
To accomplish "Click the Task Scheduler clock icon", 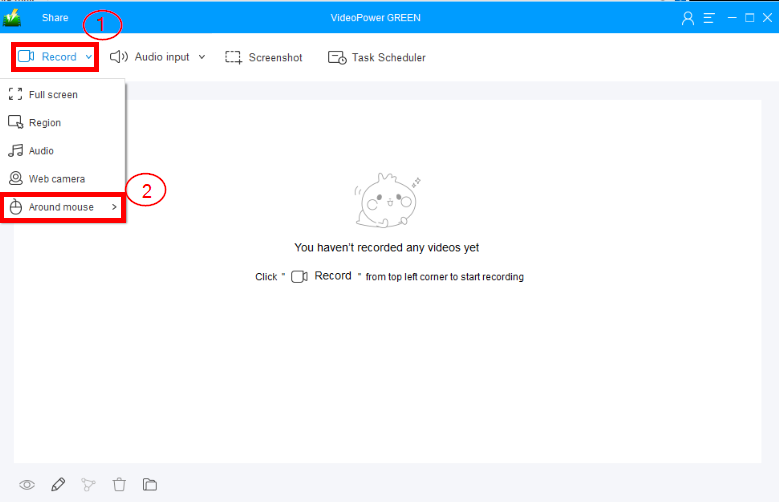I will click(x=337, y=58).
